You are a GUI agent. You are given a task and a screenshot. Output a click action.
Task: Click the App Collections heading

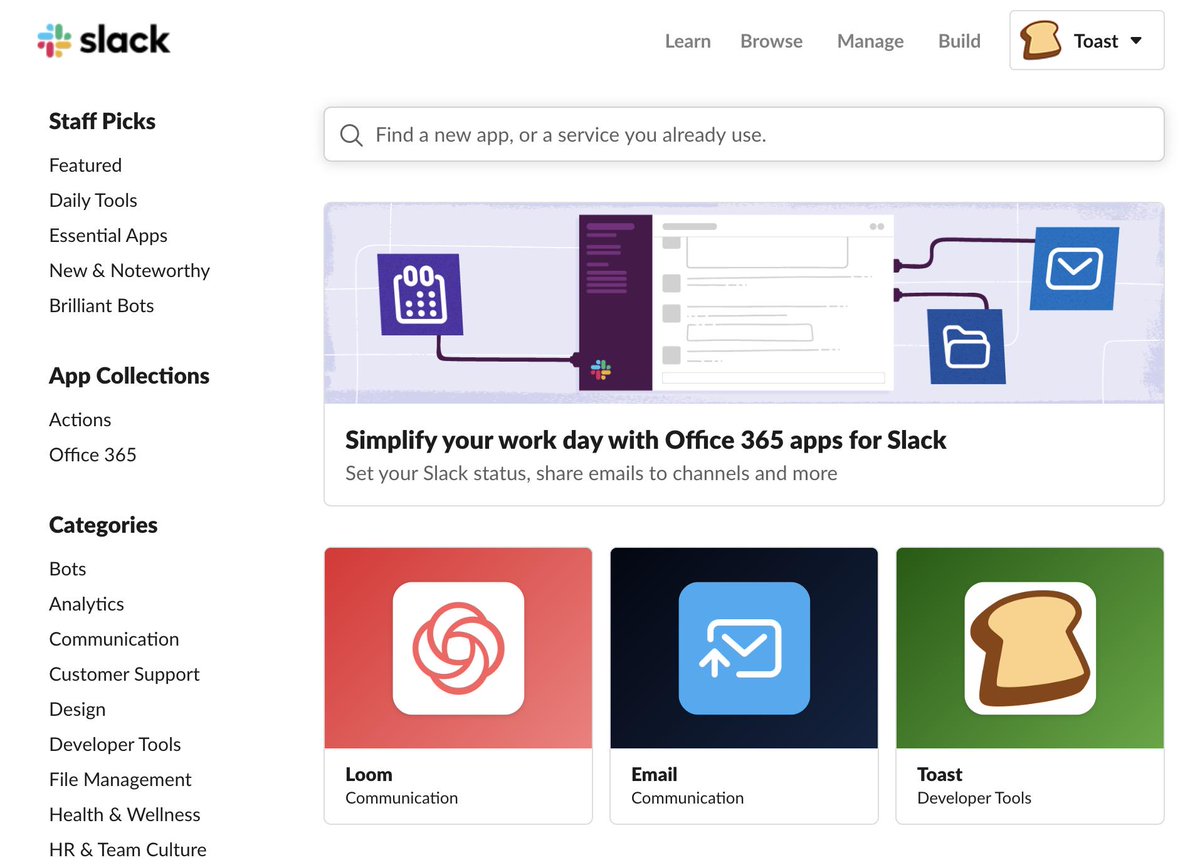[129, 375]
